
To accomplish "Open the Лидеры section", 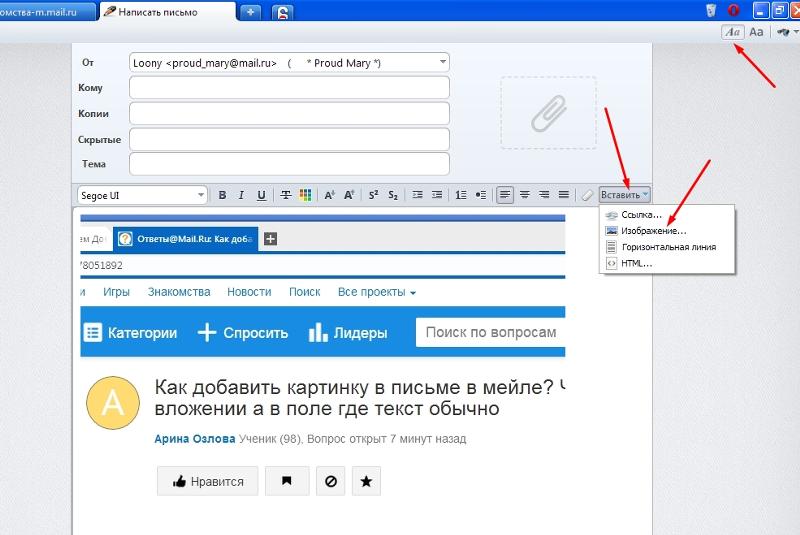I will pos(348,333).
